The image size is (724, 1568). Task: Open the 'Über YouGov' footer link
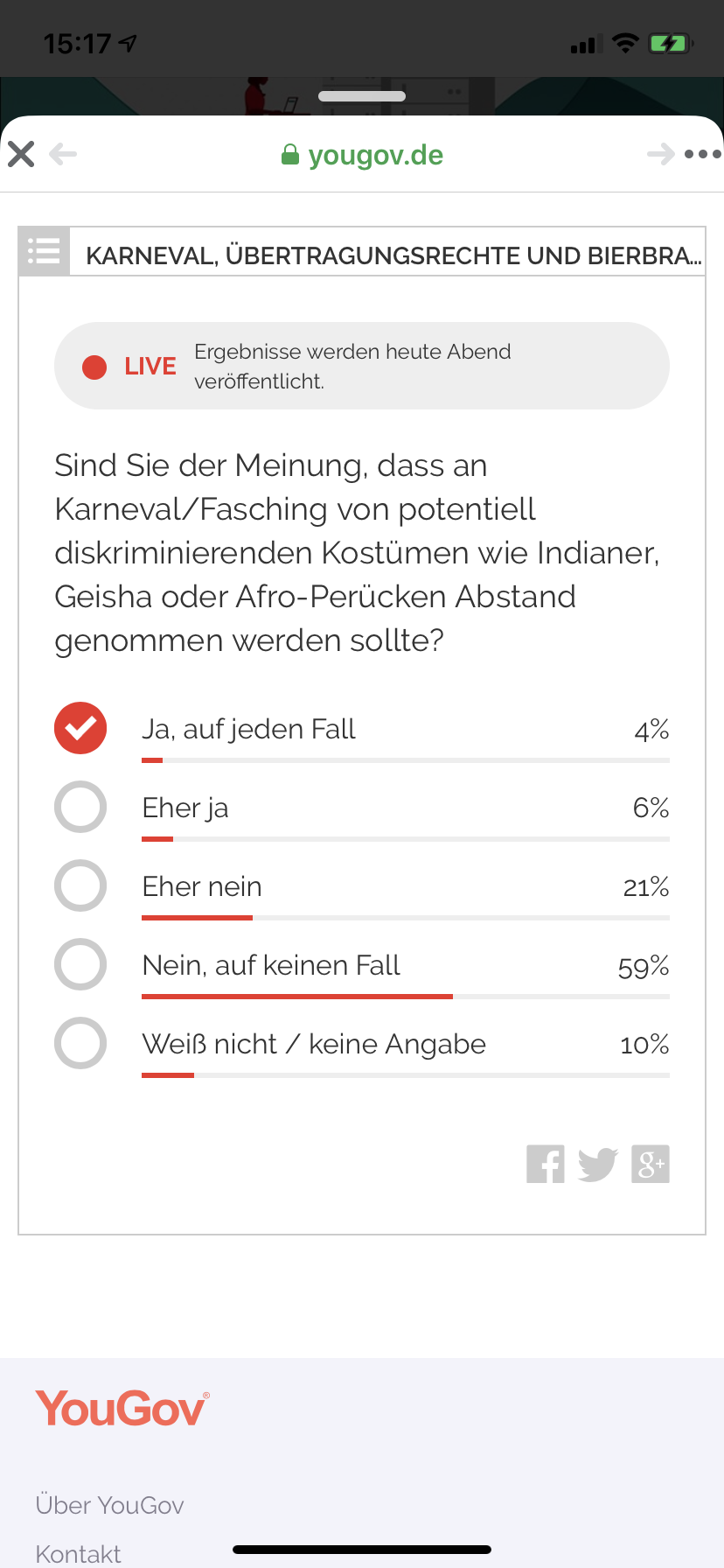[110, 1505]
